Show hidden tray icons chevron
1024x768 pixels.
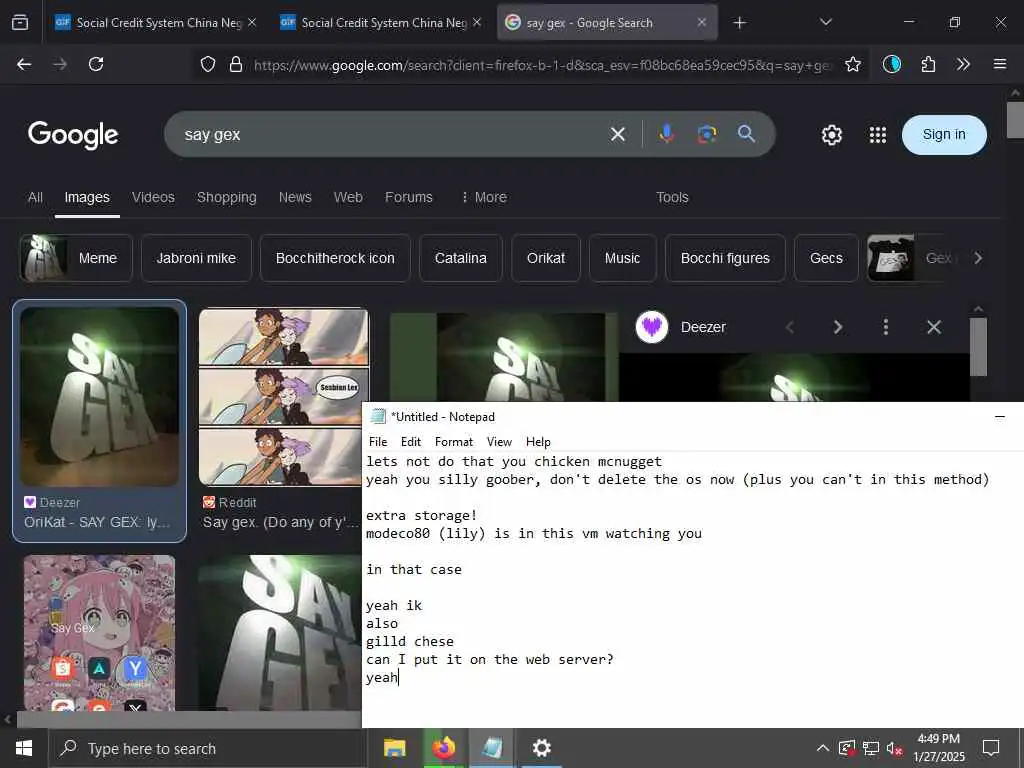click(x=823, y=748)
